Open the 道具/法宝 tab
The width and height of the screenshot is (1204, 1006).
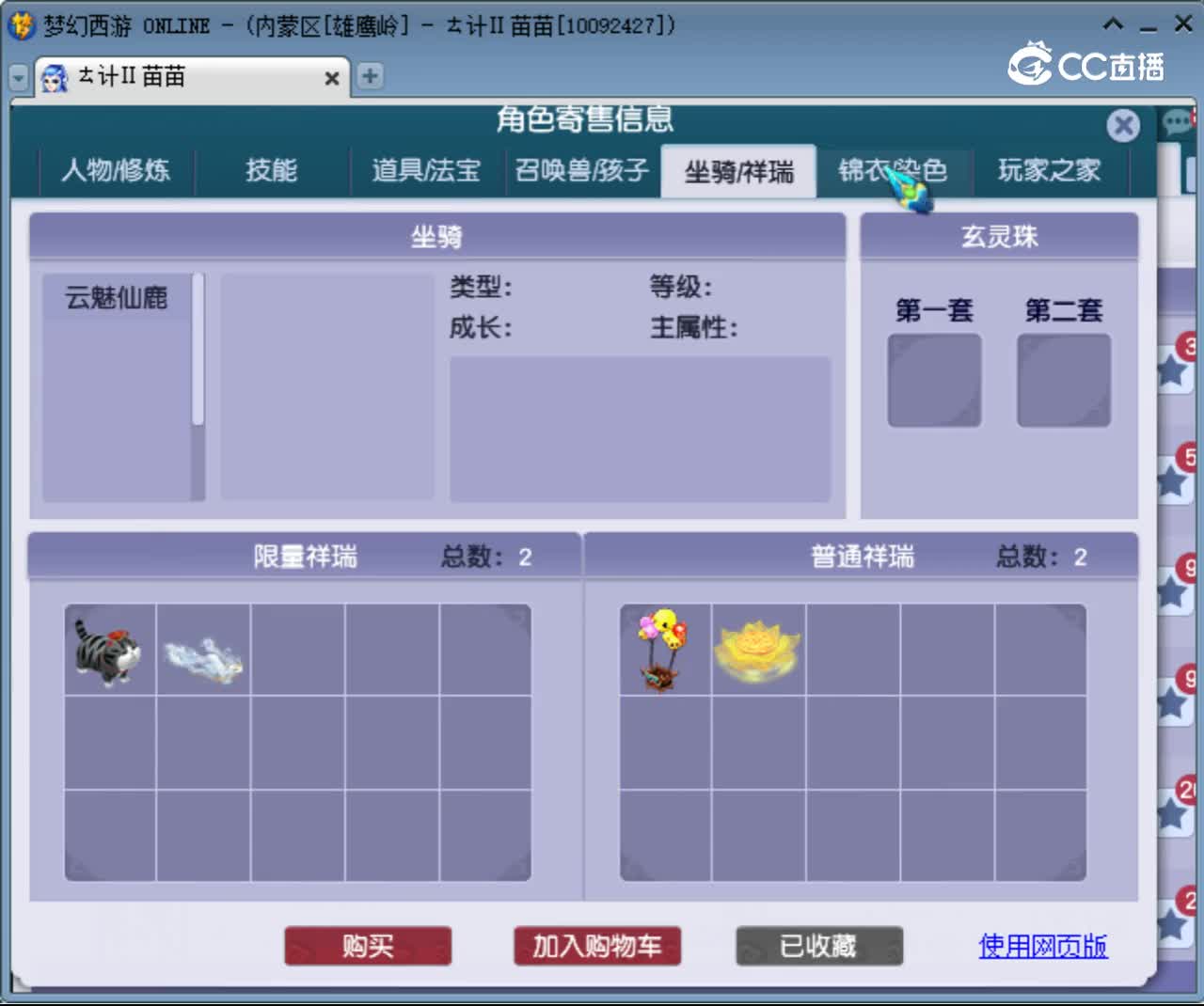[x=427, y=170]
